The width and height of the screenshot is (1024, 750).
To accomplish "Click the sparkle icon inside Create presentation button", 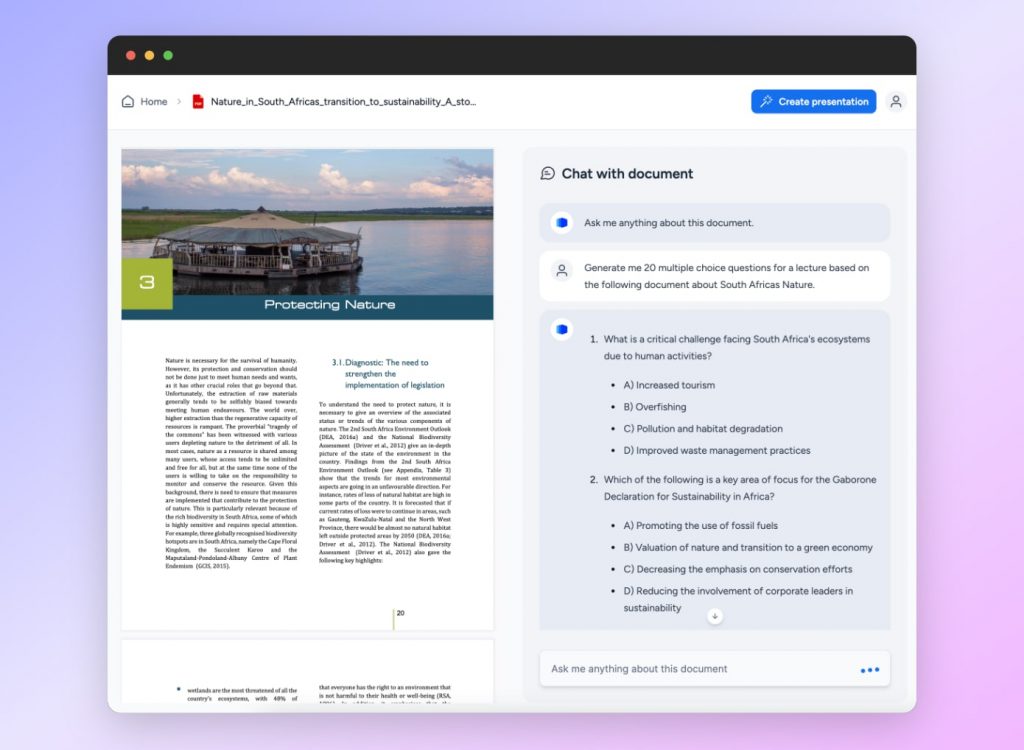I will 766,101.
